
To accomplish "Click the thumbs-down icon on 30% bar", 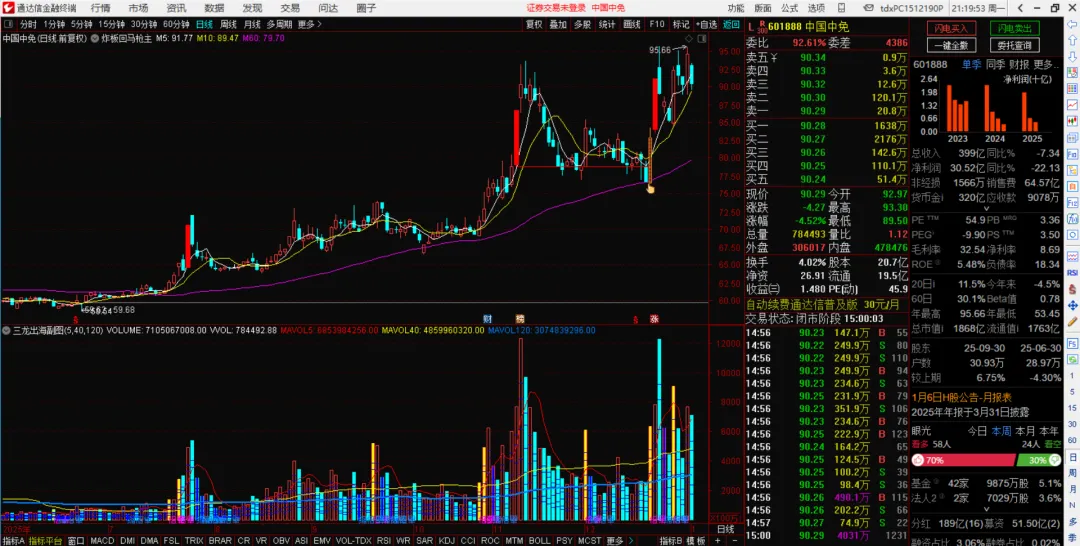I will 1054,460.
